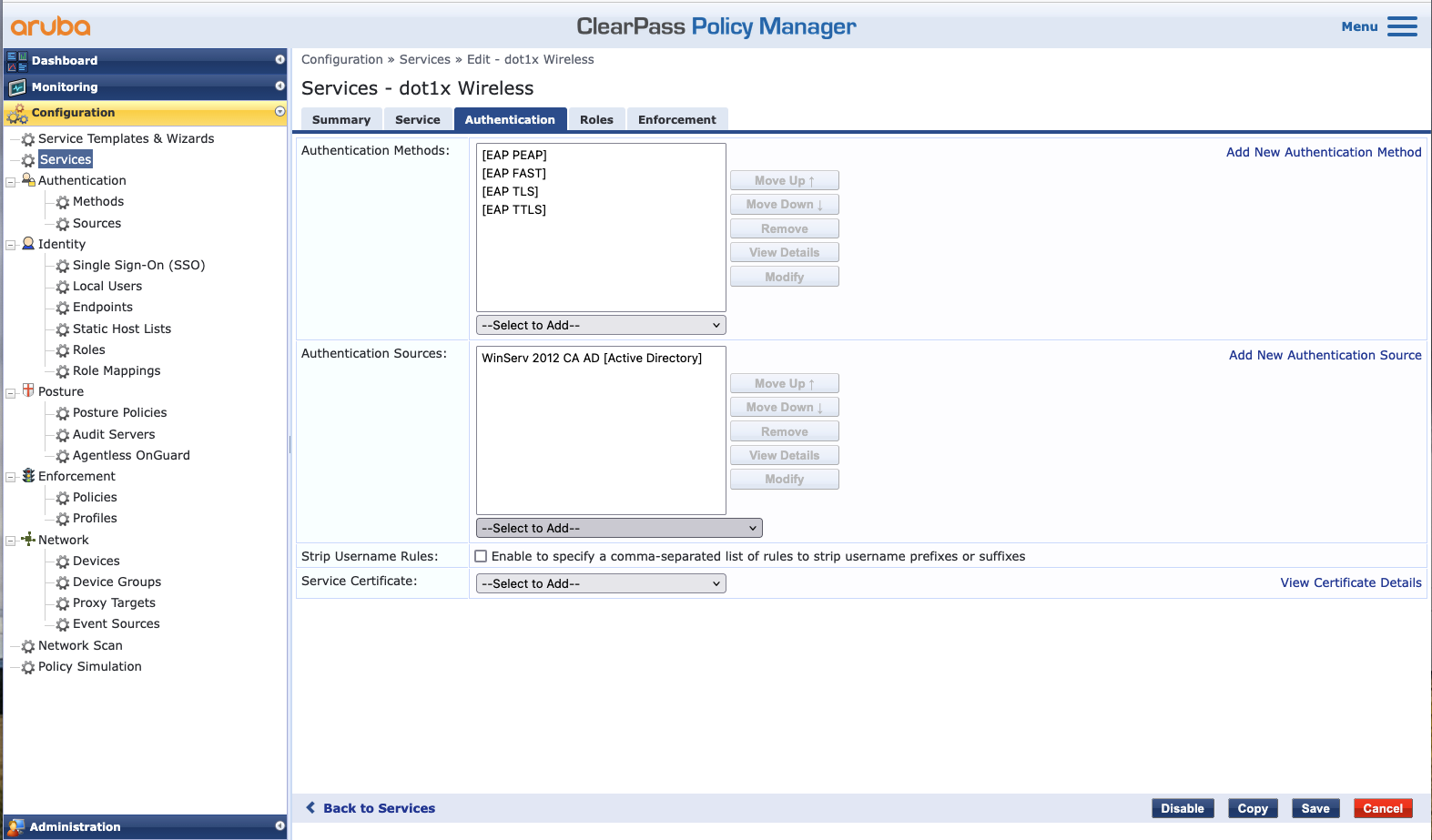Switch to the Enforcement tab
The height and width of the screenshot is (840, 1432).
click(x=677, y=119)
